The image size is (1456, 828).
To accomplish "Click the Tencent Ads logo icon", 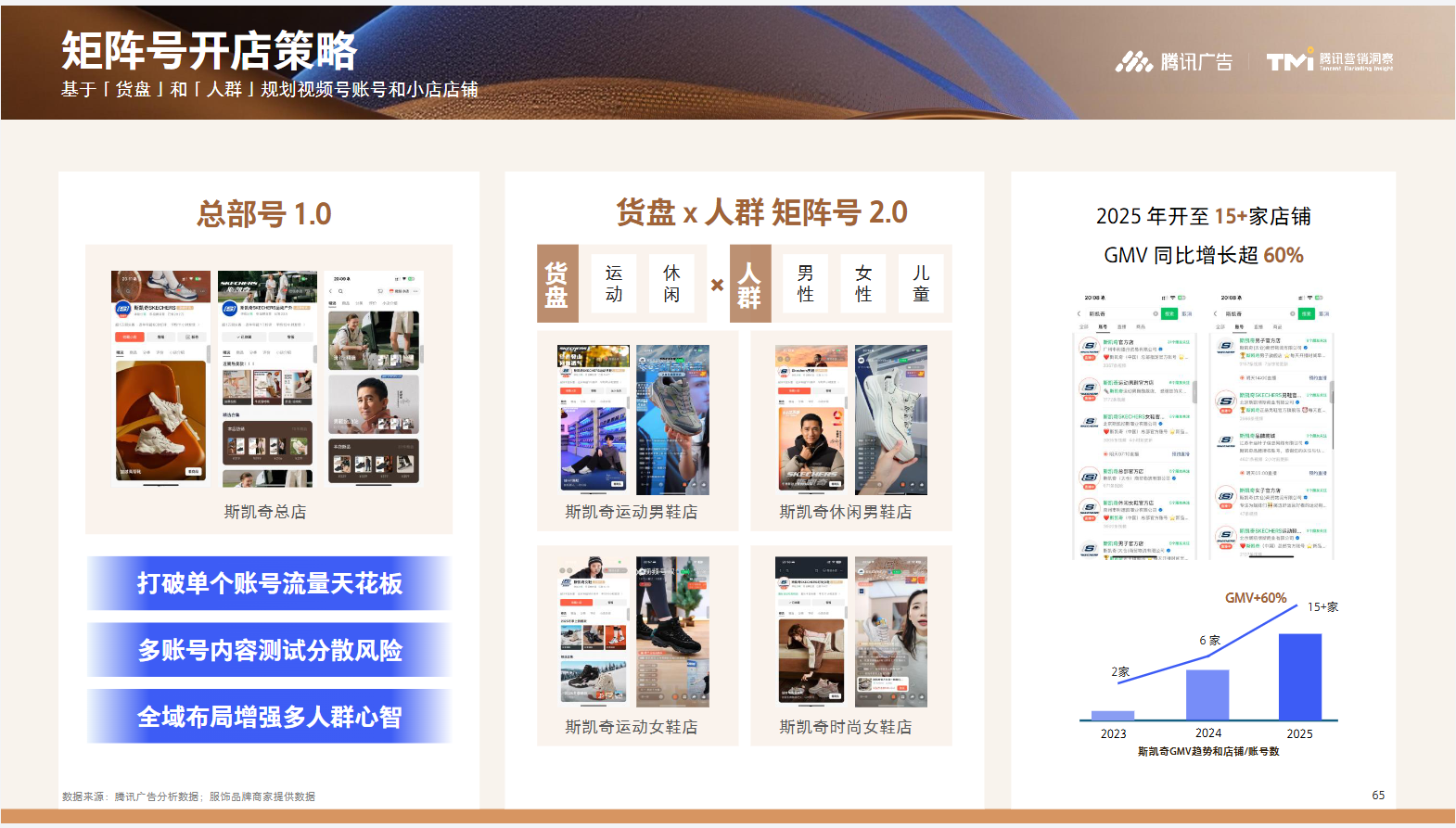I will (1133, 62).
